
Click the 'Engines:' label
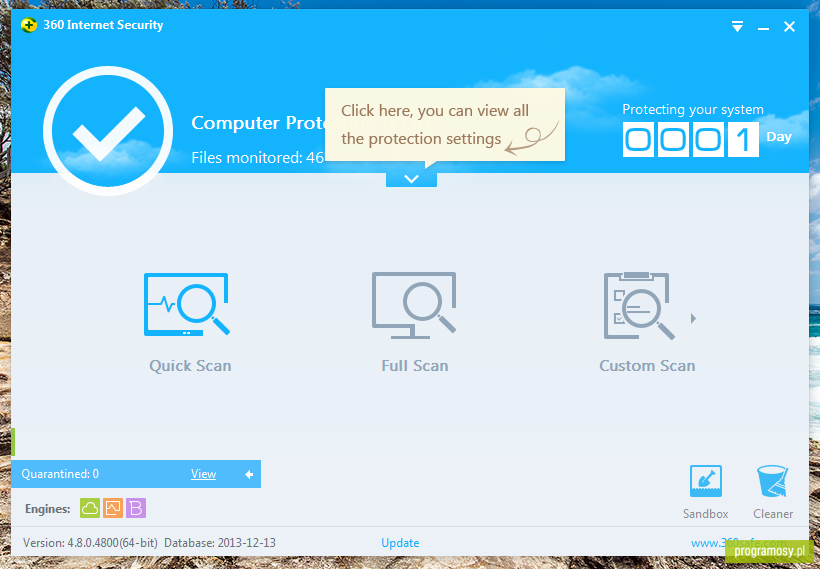[x=48, y=509]
